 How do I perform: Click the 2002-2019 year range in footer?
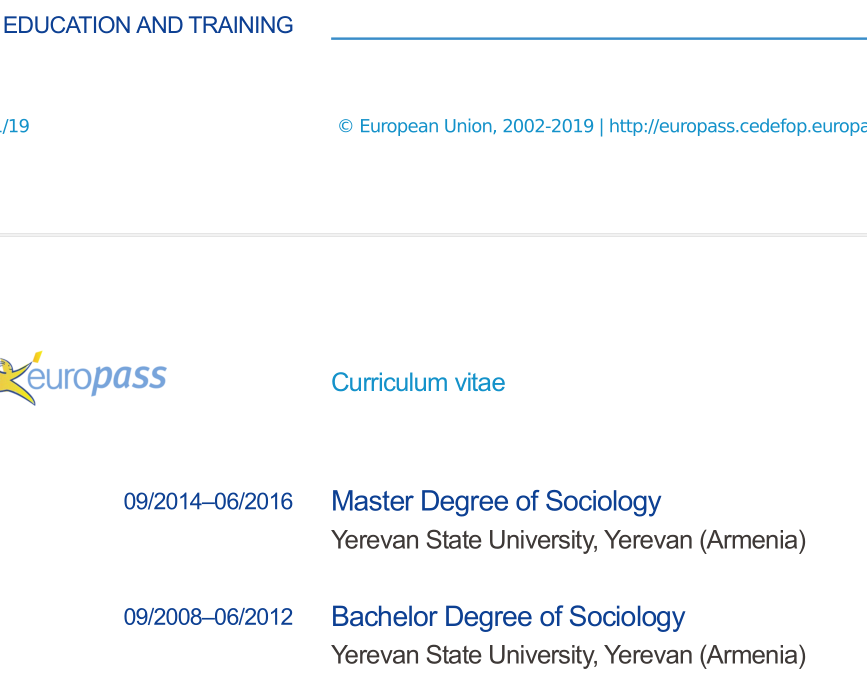(x=548, y=127)
